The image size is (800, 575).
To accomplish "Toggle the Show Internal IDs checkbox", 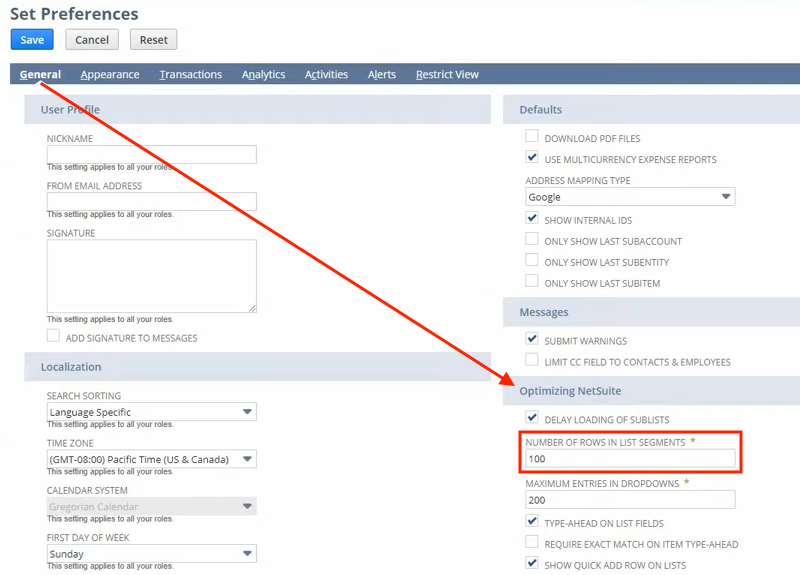I will [532, 219].
